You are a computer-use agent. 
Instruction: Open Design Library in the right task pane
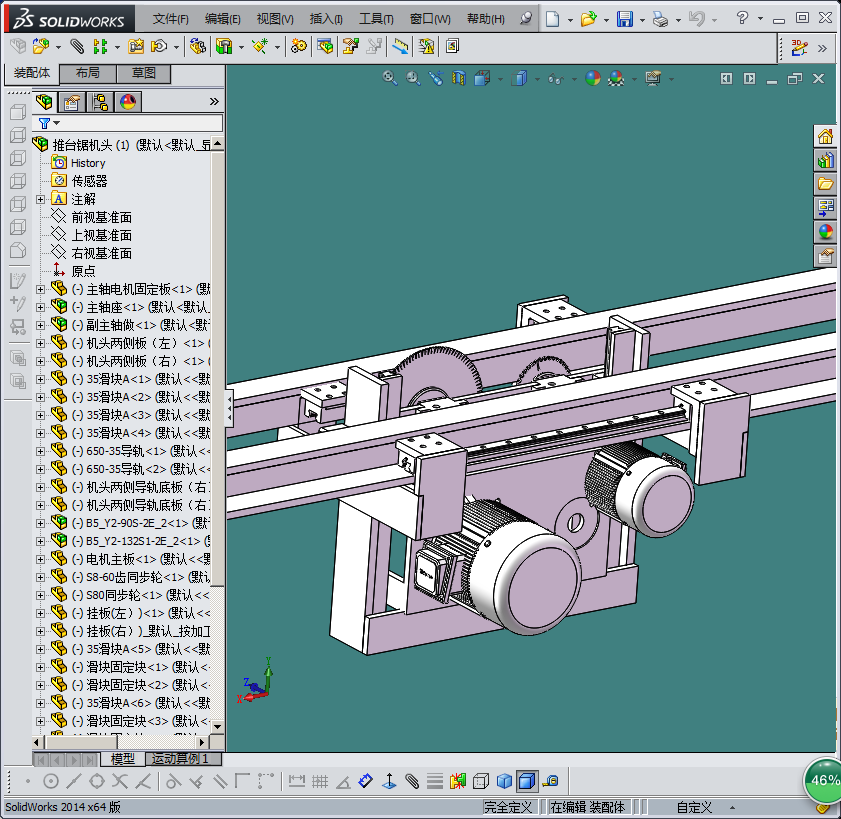click(x=826, y=160)
